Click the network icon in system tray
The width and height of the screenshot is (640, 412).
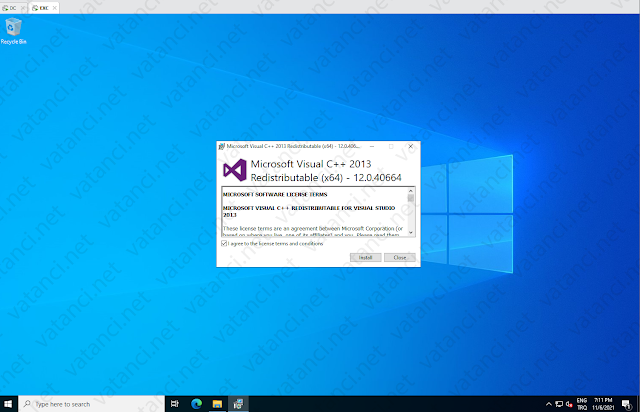click(559, 404)
